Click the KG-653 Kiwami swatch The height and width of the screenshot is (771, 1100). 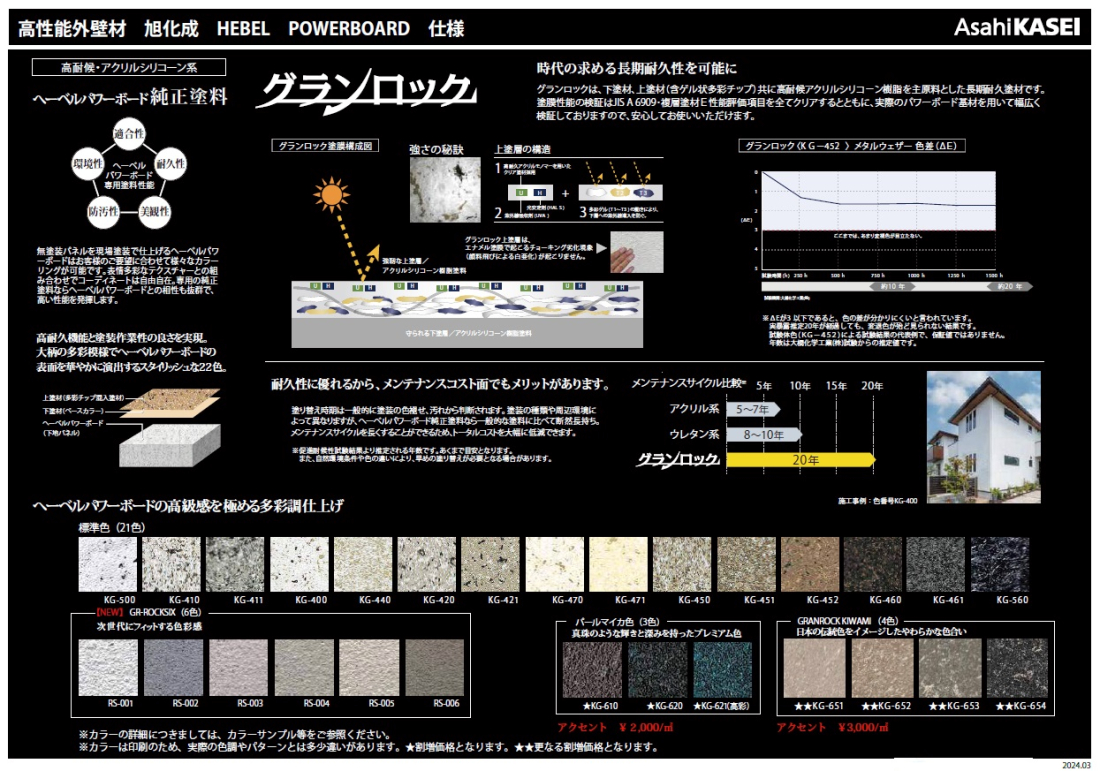pyautogui.click(x=950, y=669)
